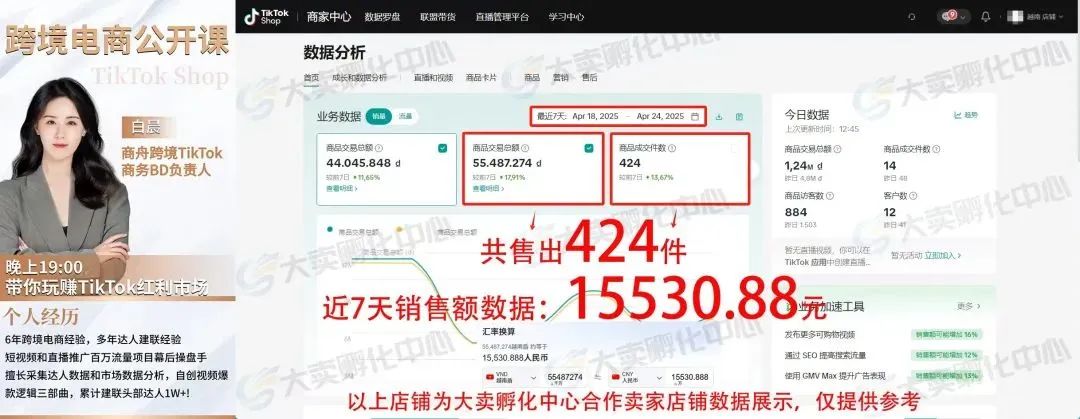Image resolution: width=1080 pixels, height=419 pixels.
Task: Click info icon beside 44.045.848 card title
Action: coord(379,148)
